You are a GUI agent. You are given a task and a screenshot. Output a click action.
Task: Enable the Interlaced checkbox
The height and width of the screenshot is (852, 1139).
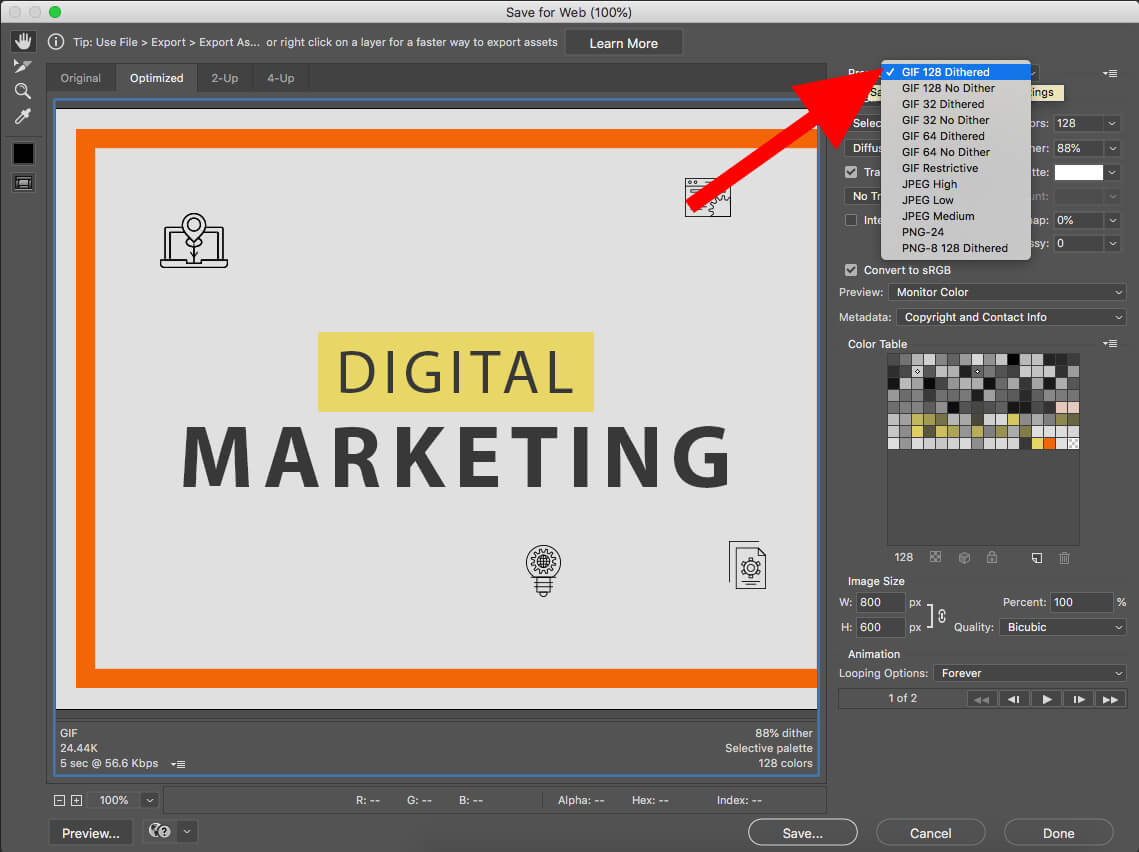click(x=851, y=220)
